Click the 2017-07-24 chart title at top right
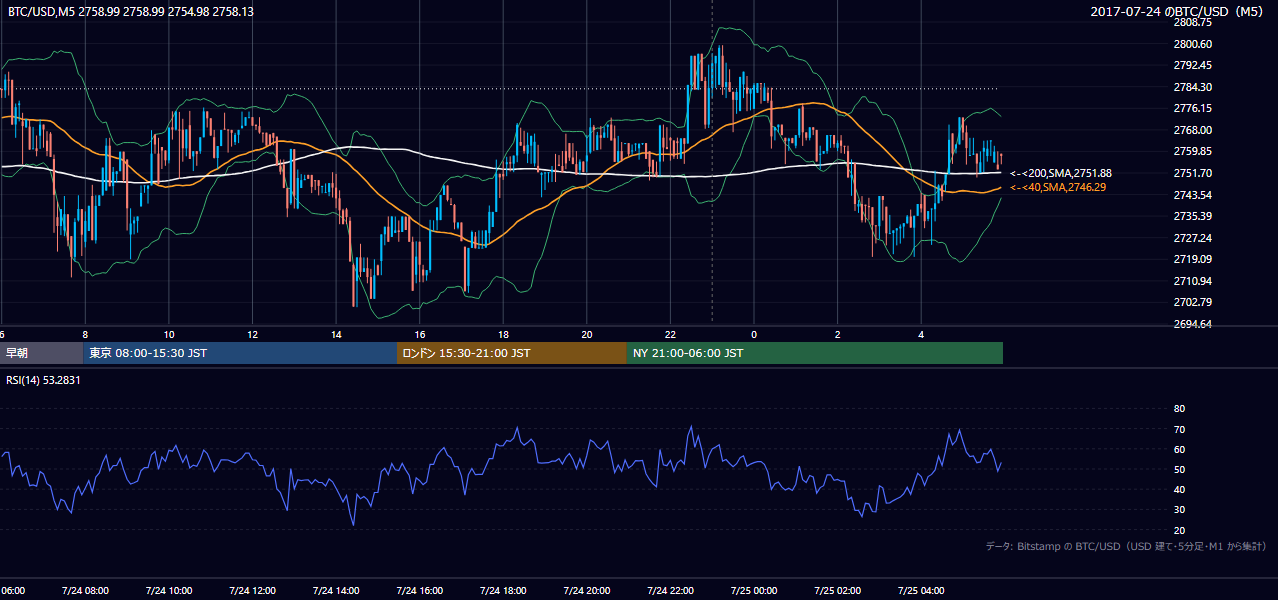1278x600 pixels. coord(1179,11)
